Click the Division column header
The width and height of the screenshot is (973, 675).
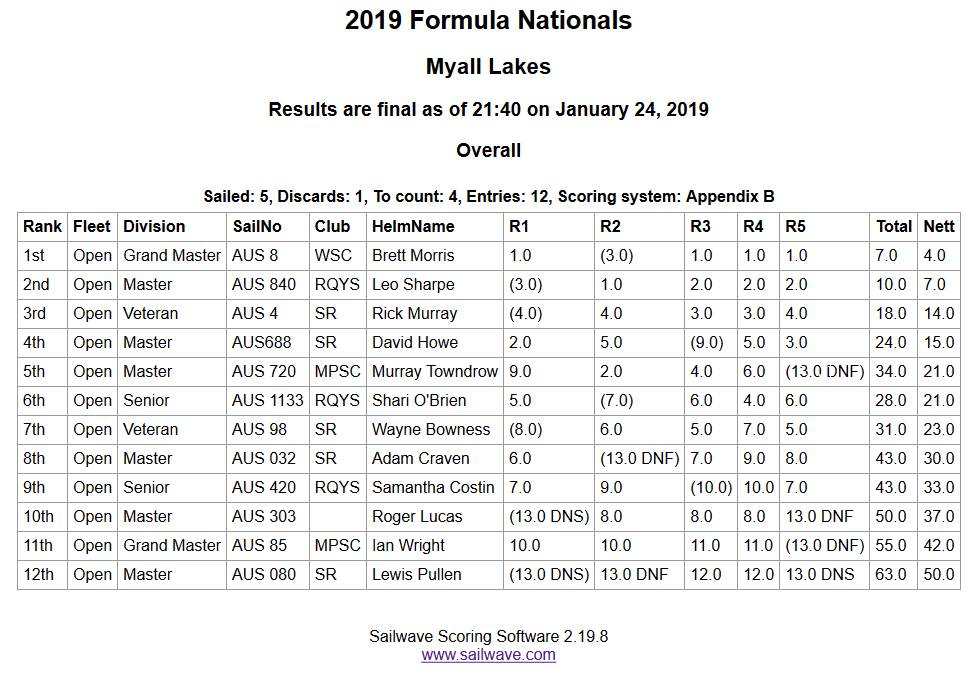coord(154,227)
